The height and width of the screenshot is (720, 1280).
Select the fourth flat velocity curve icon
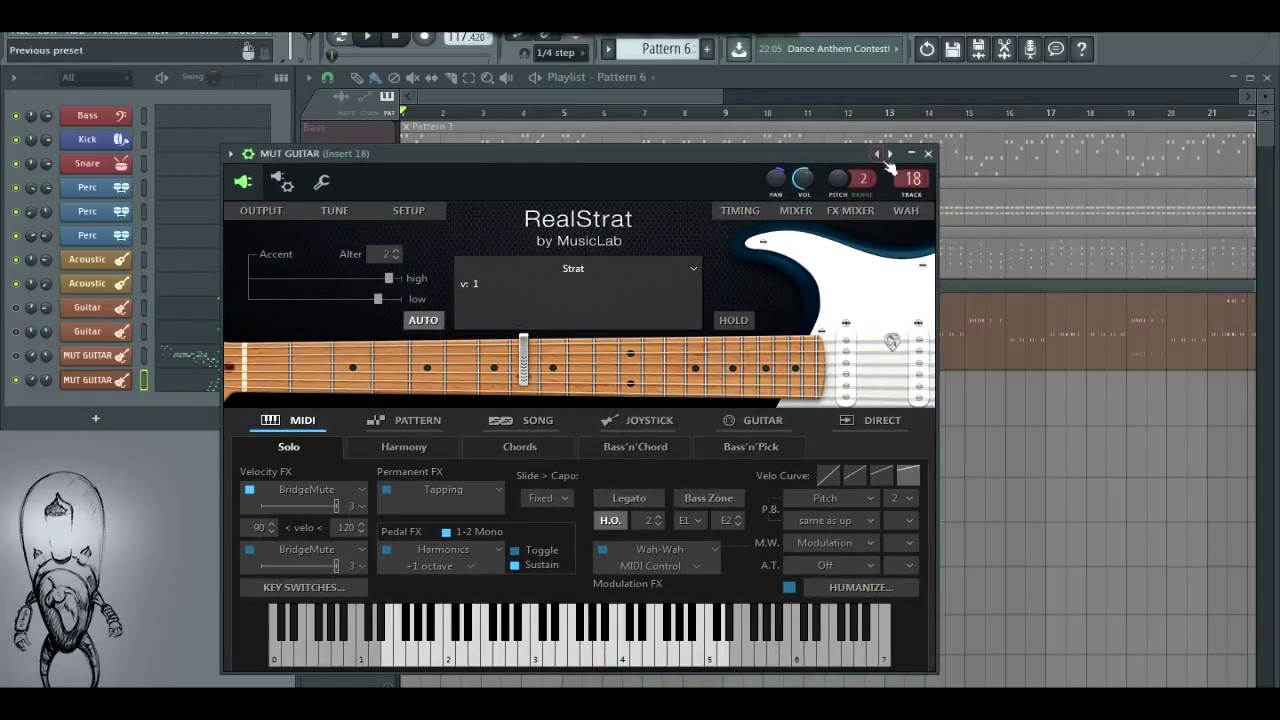coord(908,475)
